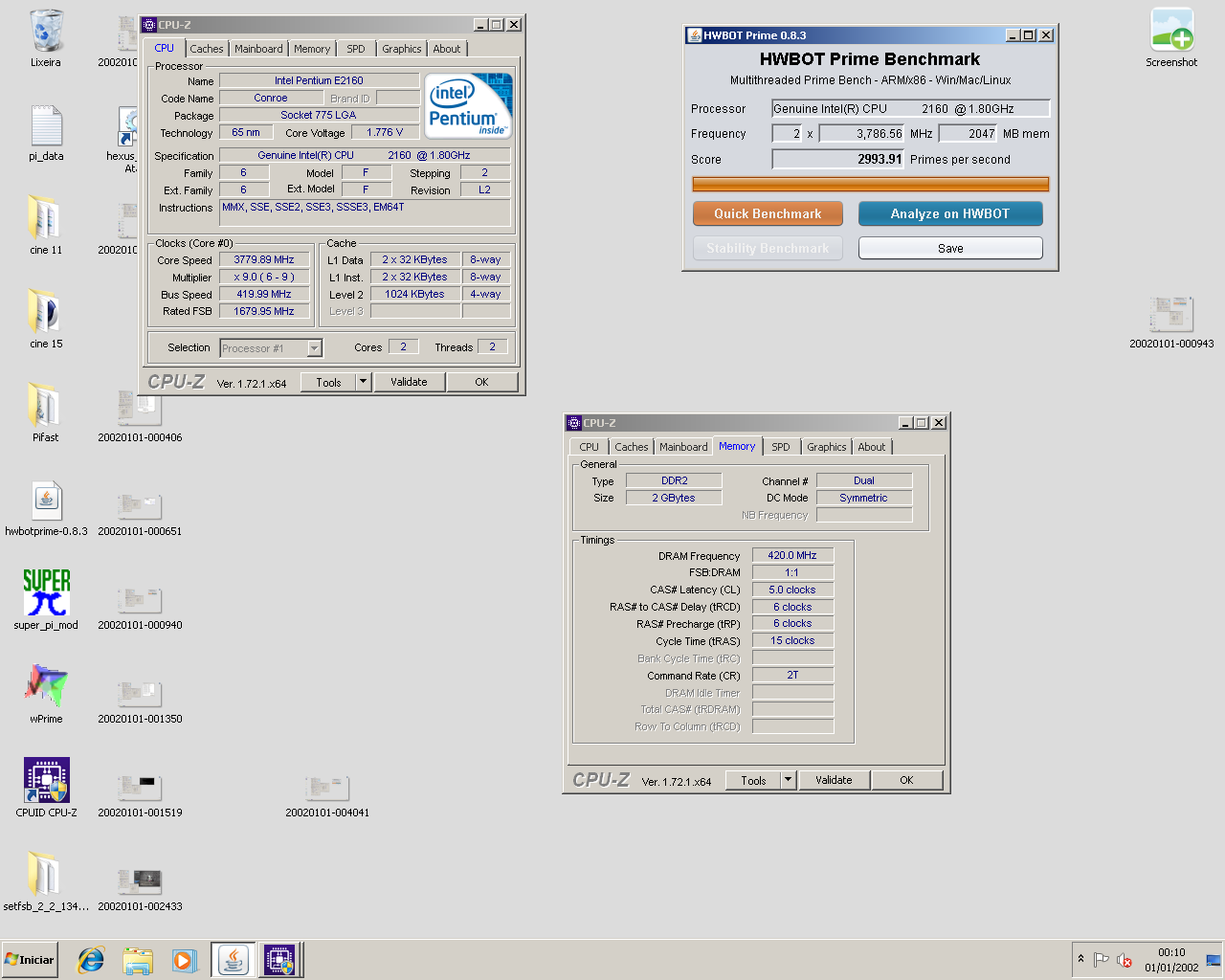Select the Caches tab in top CPU-Z window
This screenshot has height=980, width=1225.
[206, 49]
